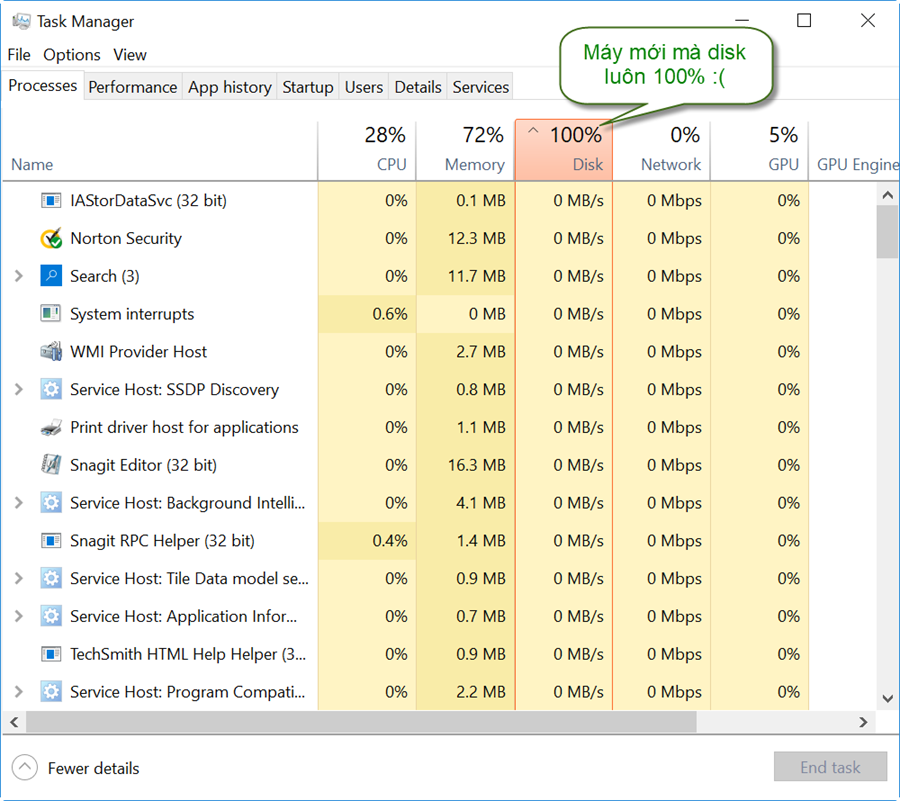The width and height of the screenshot is (900, 801).
Task: Collapse view with Fewer details arrow
Action: tap(25, 768)
